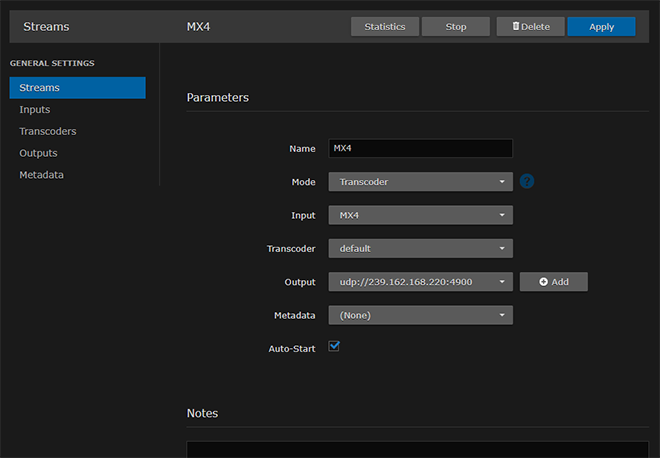Image resolution: width=660 pixels, height=458 pixels.
Task: Open the Metadata dropdown showing (None)
Action: (420, 315)
